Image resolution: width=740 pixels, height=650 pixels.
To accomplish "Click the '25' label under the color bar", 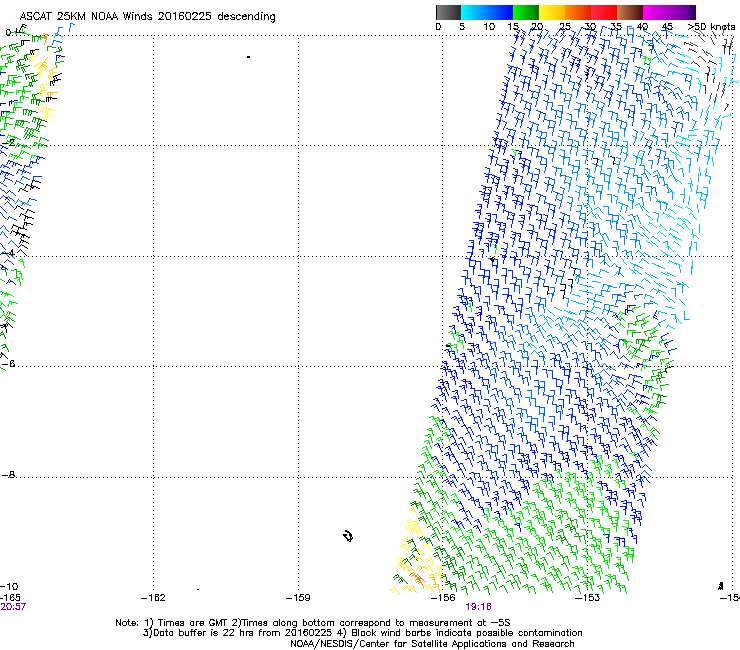I will click(565, 27).
